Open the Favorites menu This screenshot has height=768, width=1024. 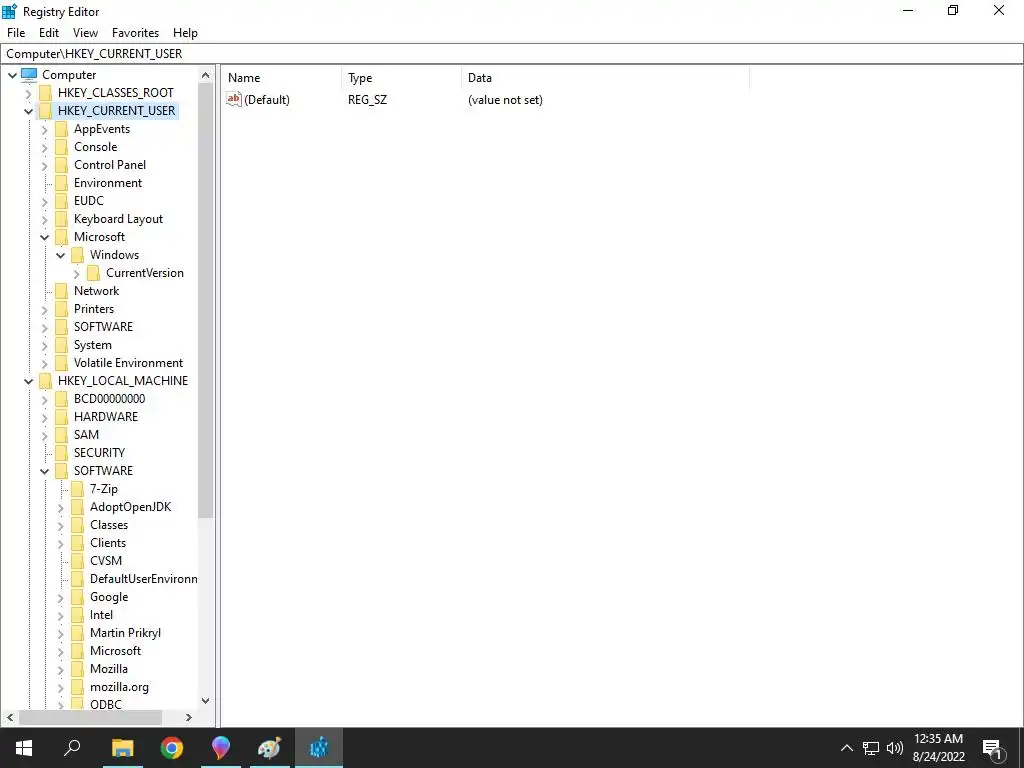(x=135, y=33)
